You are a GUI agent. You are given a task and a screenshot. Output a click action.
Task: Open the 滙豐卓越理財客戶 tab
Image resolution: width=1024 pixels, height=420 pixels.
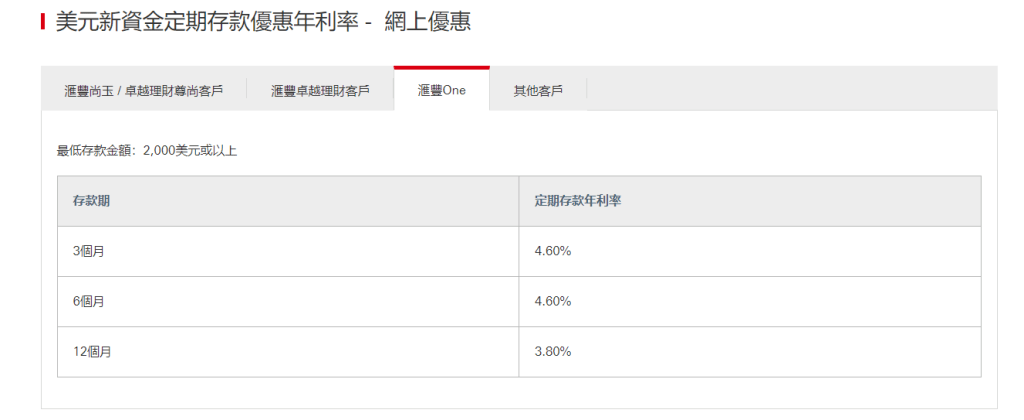pos(320,91)
